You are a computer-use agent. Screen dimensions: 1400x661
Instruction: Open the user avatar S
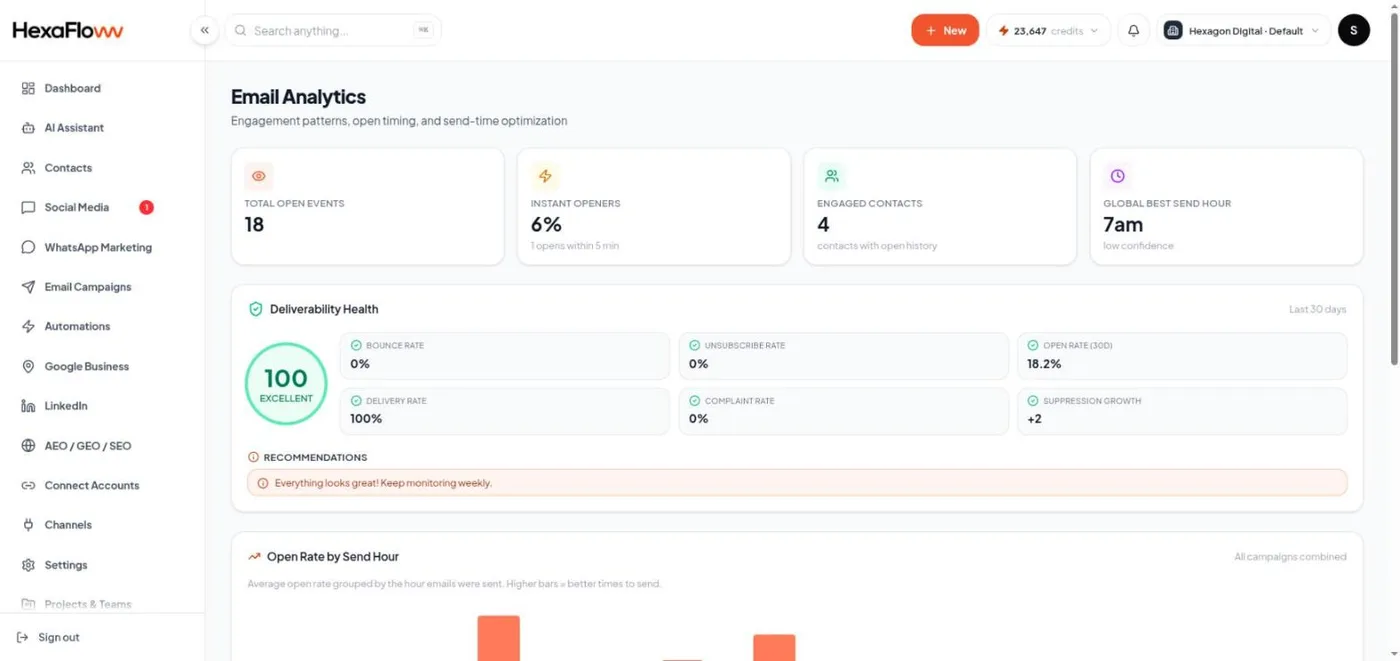pos(1353,31)
